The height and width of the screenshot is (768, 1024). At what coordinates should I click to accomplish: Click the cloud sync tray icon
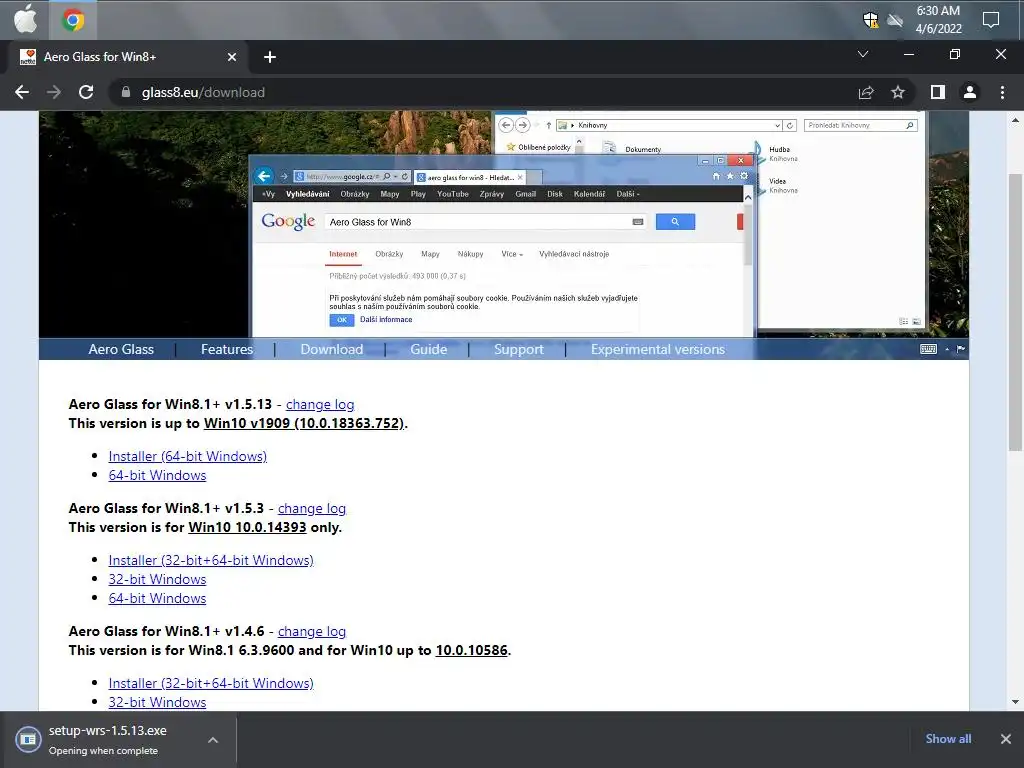(895, 20)
